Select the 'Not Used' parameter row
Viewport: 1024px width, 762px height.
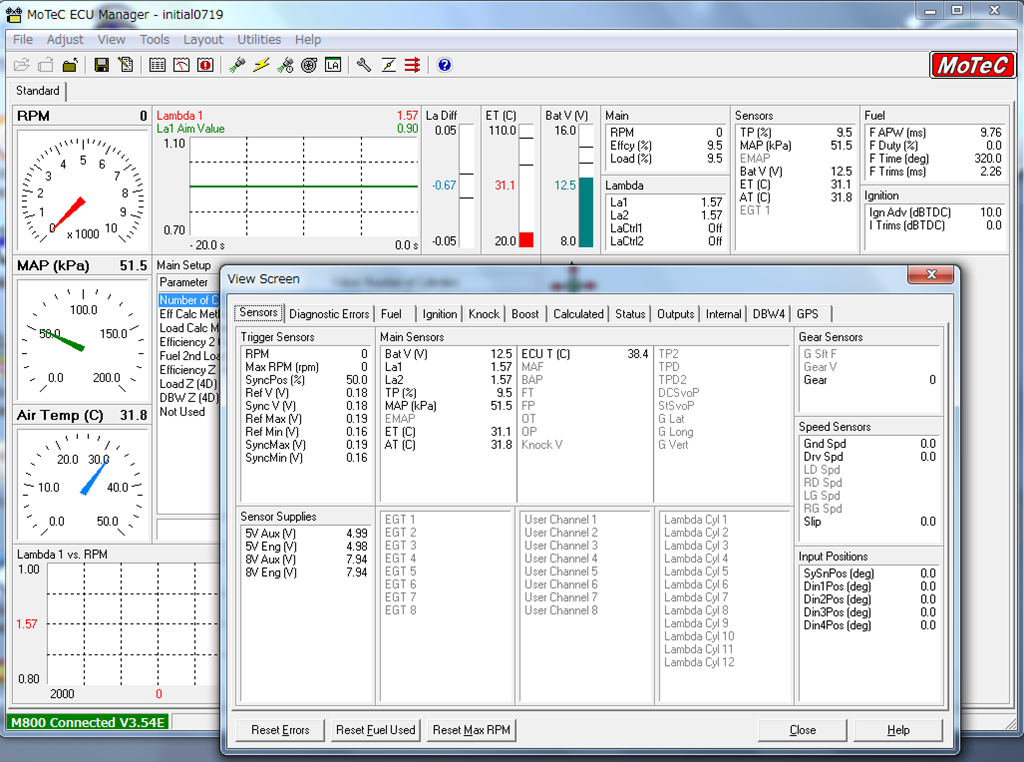[x=189, y=412]
